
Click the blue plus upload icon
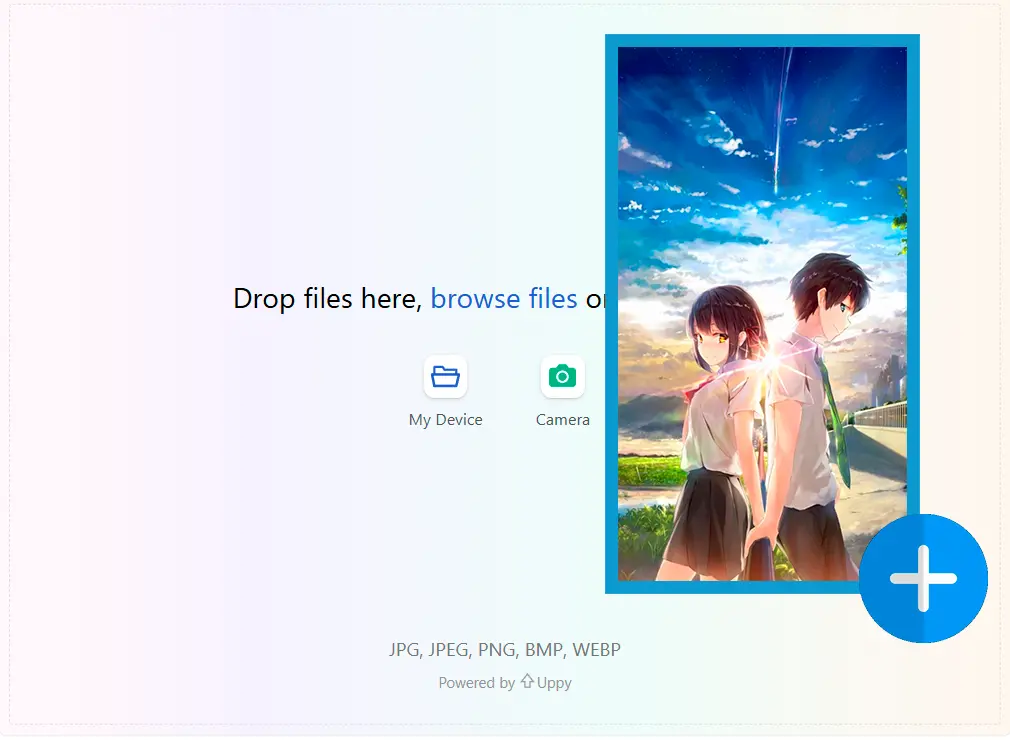922,578
